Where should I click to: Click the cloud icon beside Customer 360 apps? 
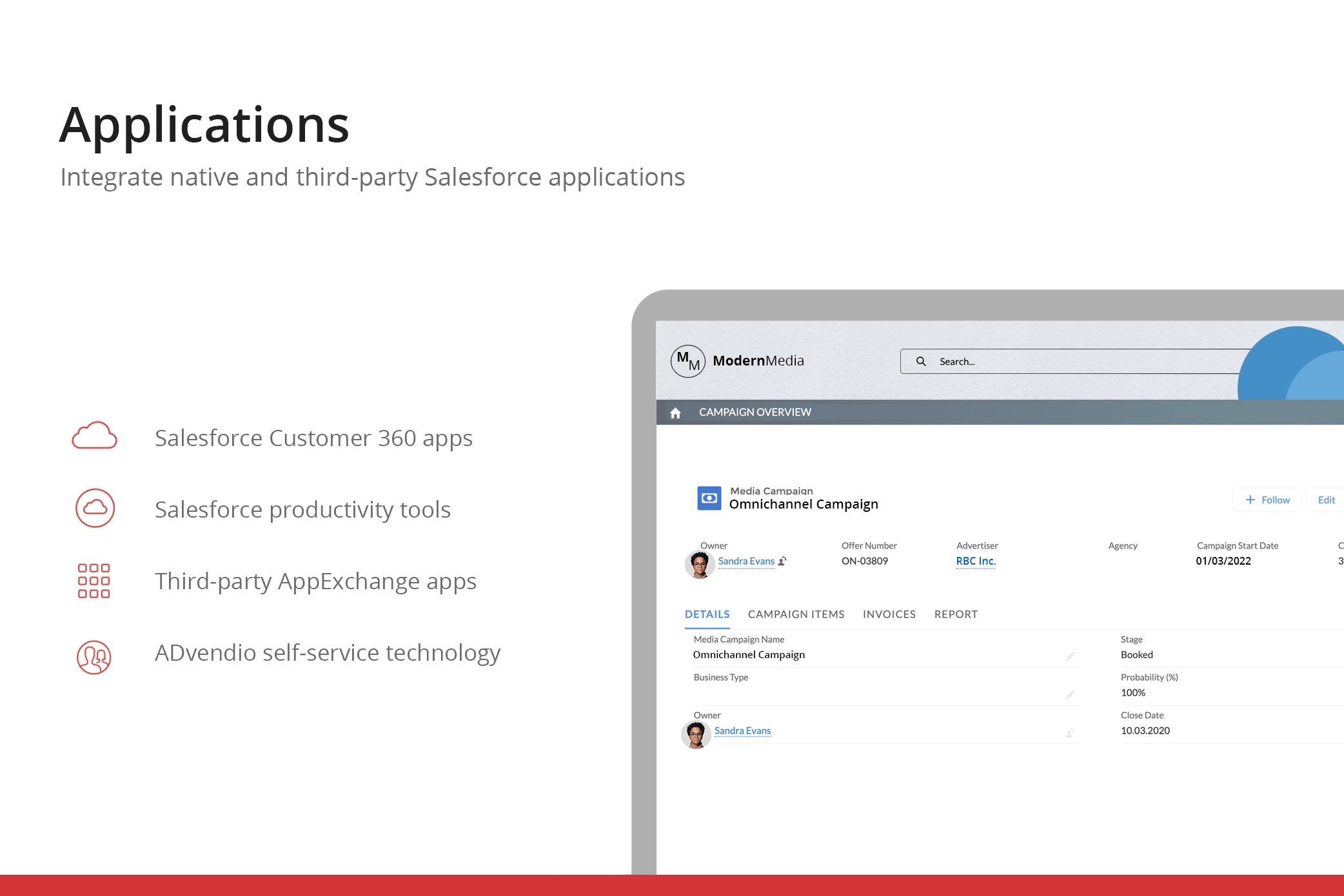pyautogui.click(x=94, y=436)
